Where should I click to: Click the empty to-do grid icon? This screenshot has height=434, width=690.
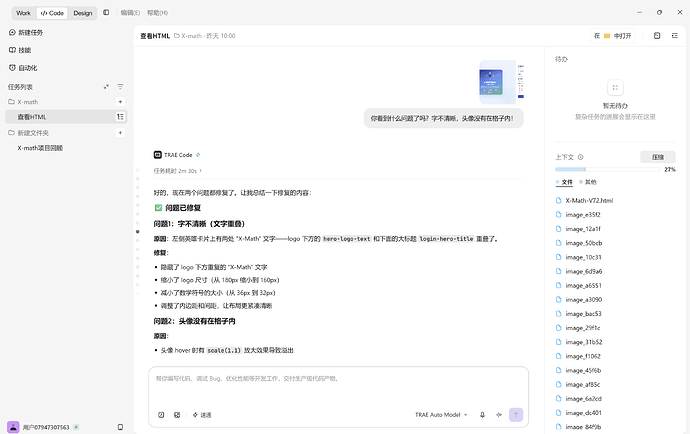pyautogui.click(x=615, y=88)
